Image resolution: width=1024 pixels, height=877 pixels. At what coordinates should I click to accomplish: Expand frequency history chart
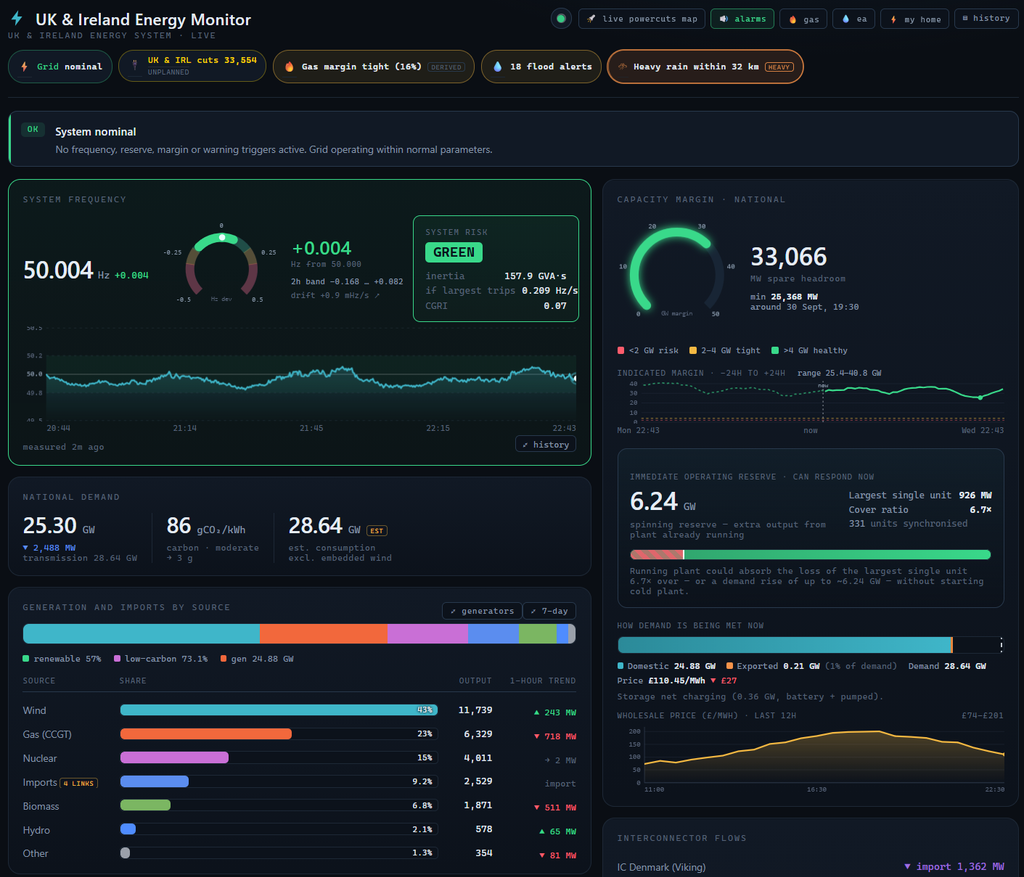pyautogui.click(x=545, y=445)
